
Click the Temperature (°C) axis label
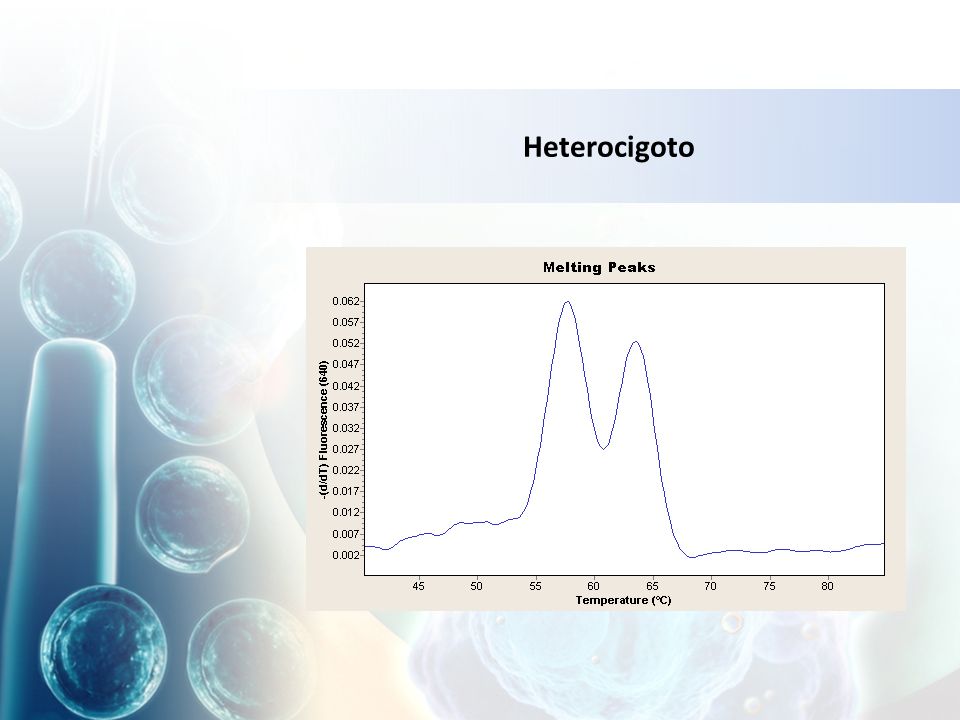pos(623,601)
